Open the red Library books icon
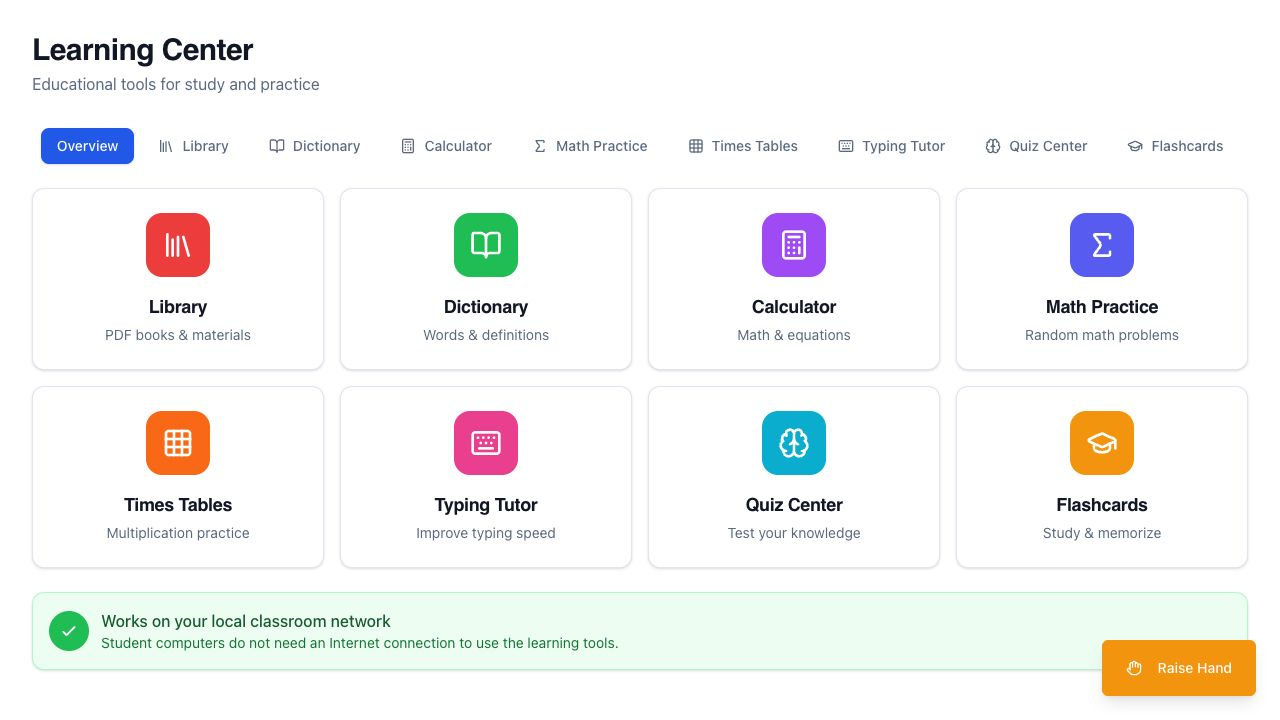Viewport: 1280px width, 720px height. [x=178, y=245]
